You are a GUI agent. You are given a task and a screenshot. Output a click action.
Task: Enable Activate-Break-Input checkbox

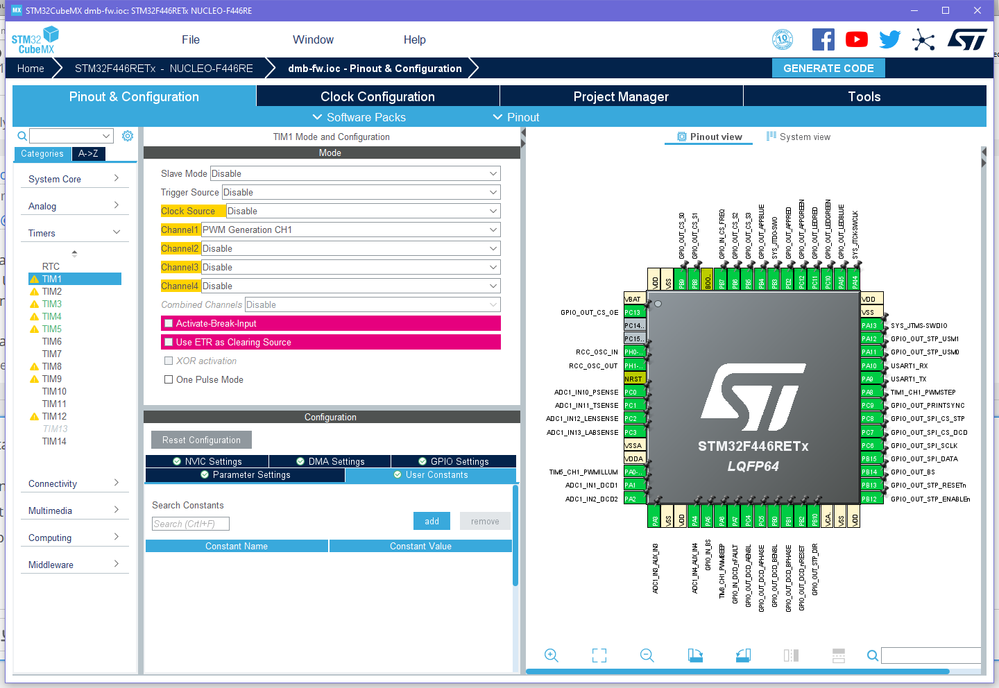168,323
